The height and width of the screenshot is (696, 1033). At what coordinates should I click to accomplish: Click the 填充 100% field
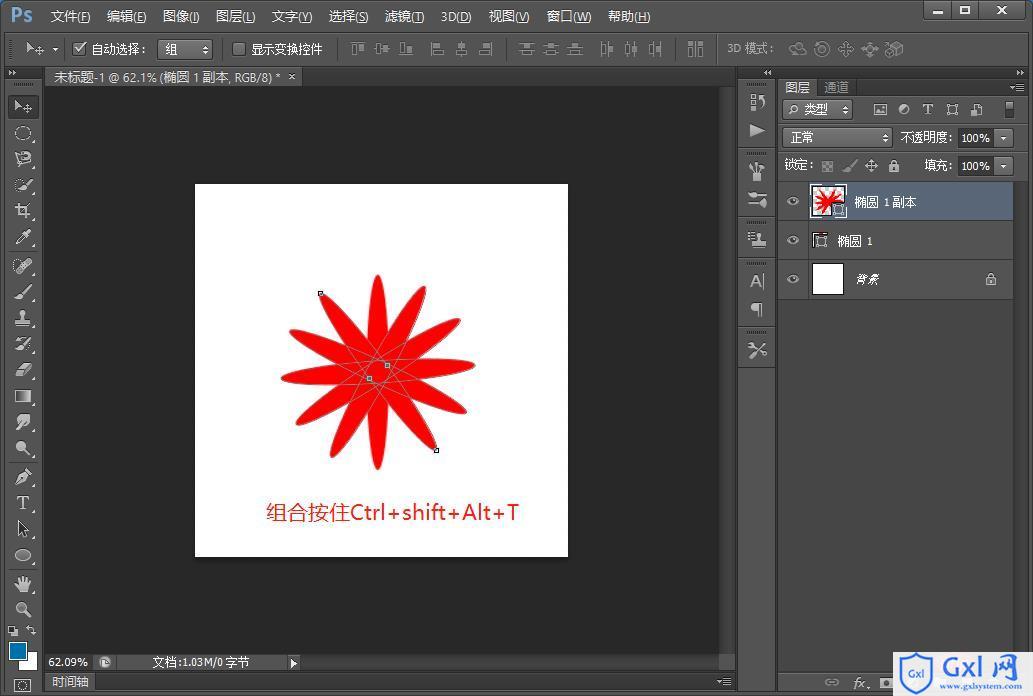pyautogui.click(x=976, y=166)
